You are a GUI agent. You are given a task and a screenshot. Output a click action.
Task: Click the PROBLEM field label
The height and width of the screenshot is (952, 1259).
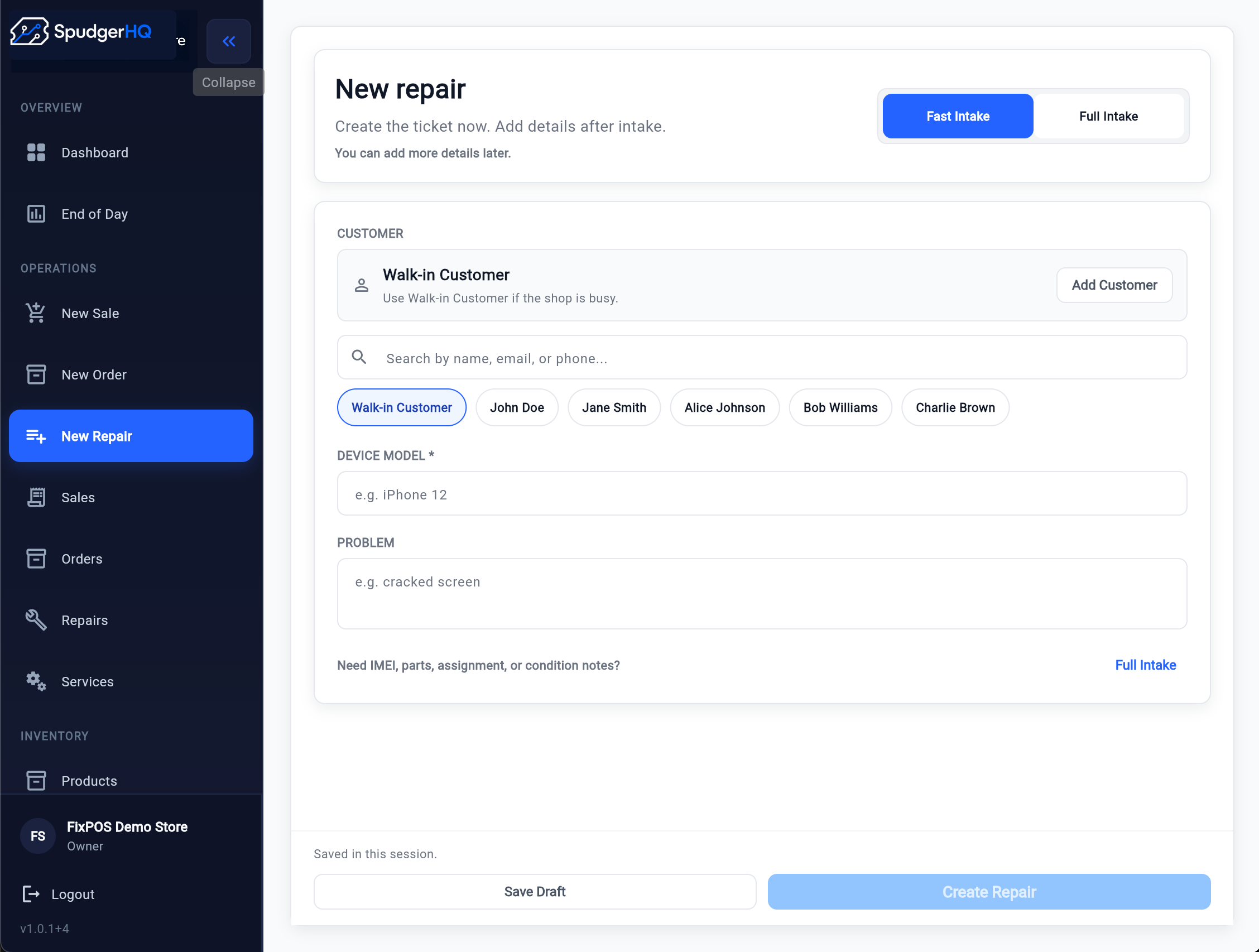tap(366, 542)
